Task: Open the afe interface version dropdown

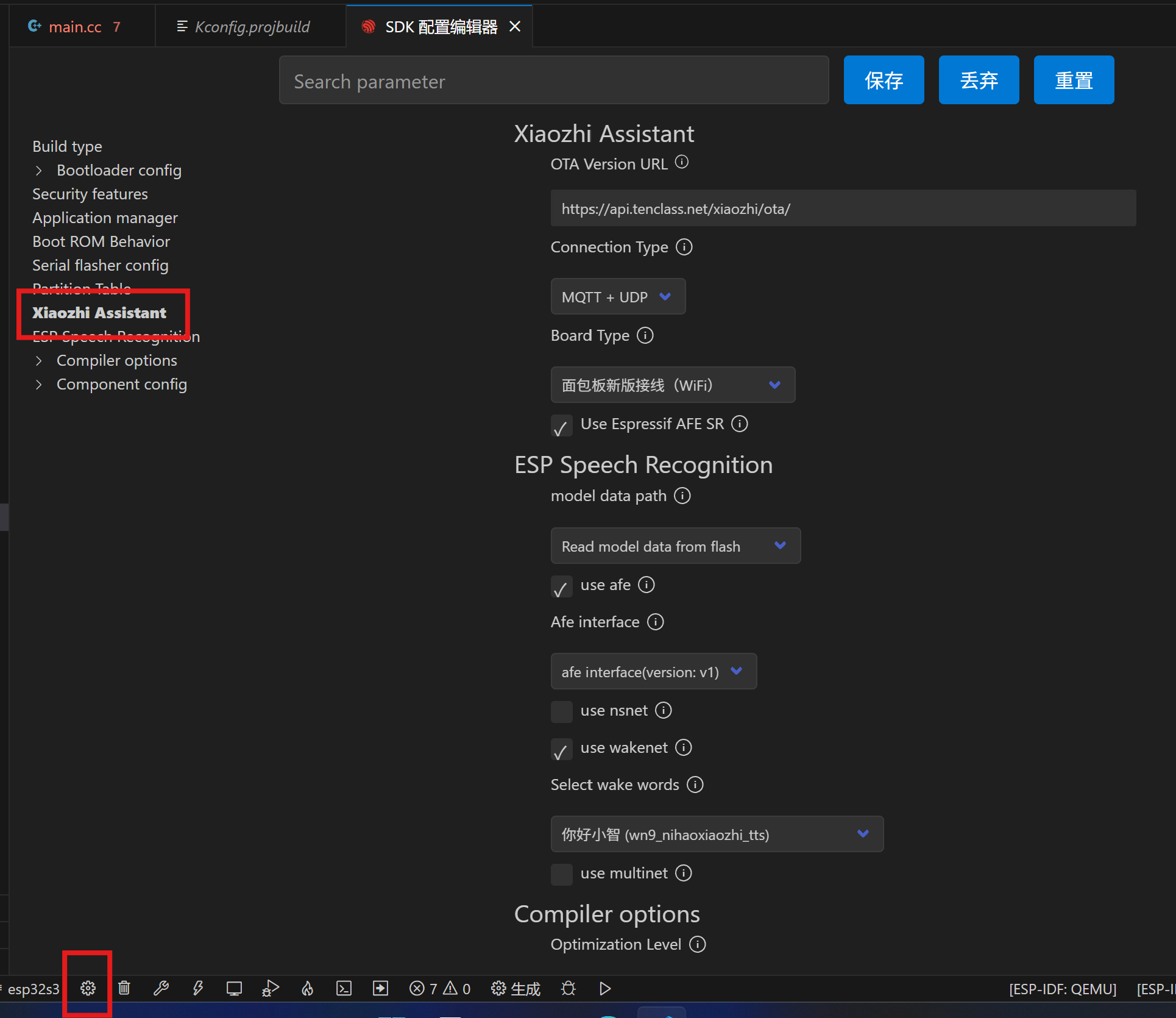Action: [x=653, y=671]
